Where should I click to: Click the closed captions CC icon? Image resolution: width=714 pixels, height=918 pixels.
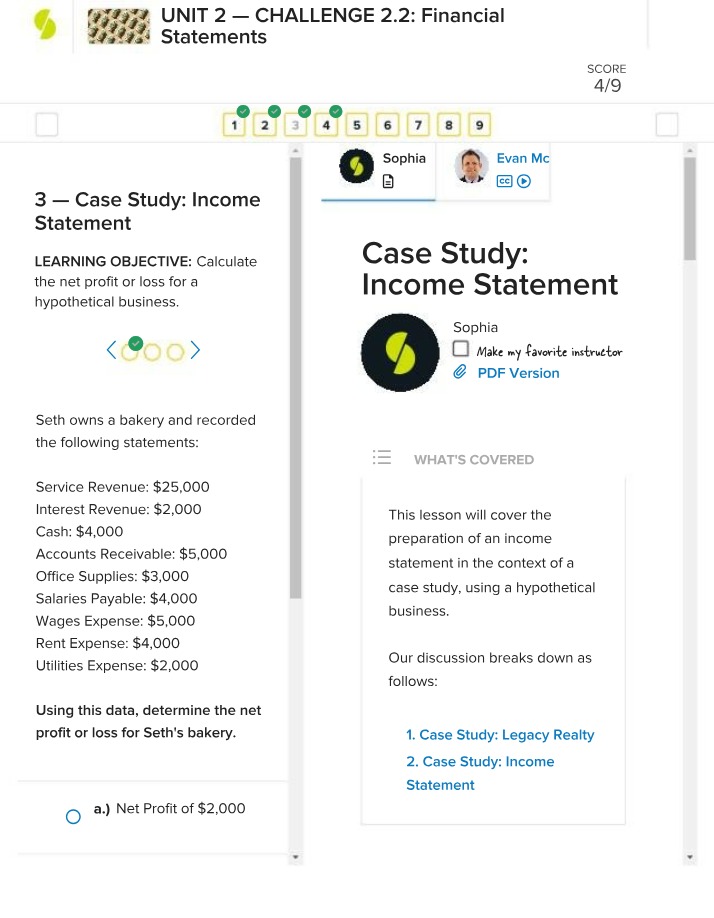504,181
